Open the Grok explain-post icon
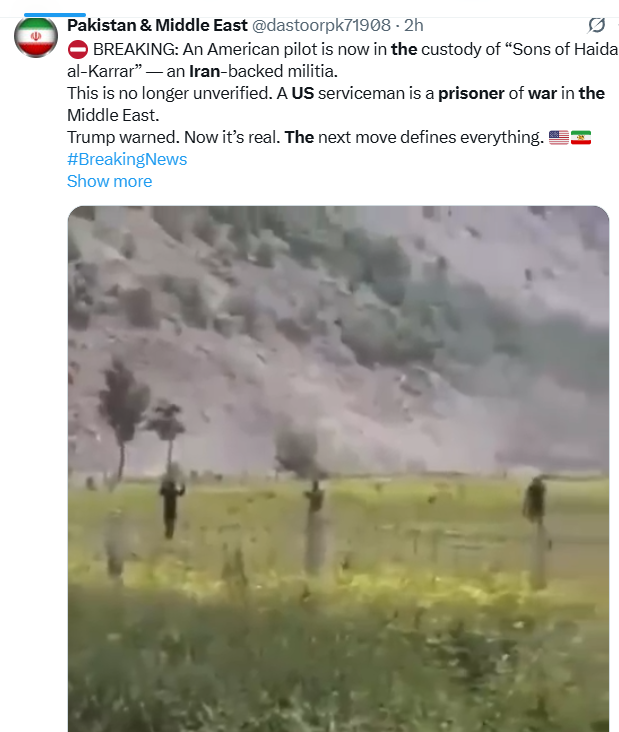619x732 pixels. point(597,25)
